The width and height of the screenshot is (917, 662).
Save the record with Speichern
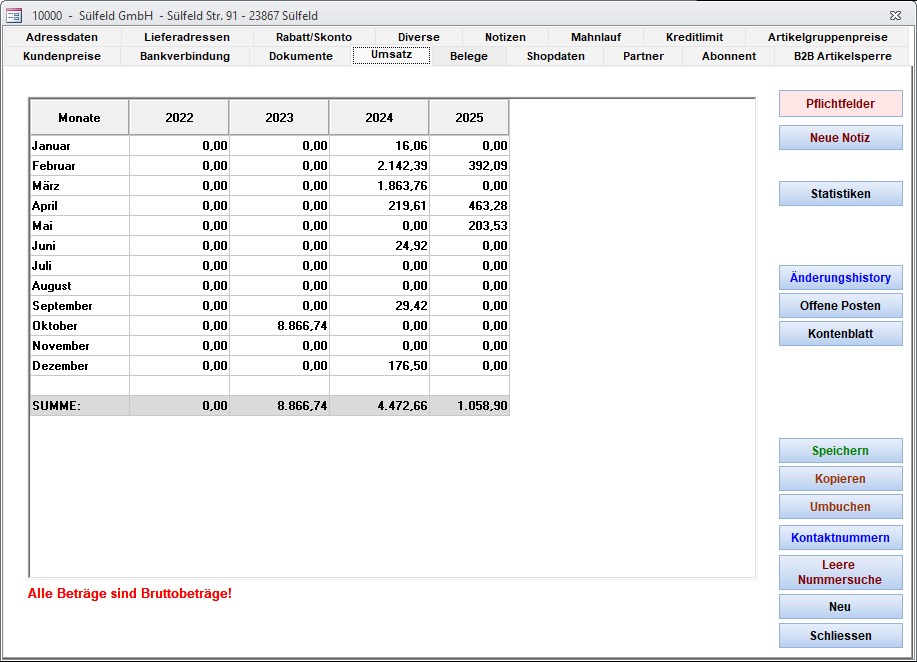tap(840, 451)
